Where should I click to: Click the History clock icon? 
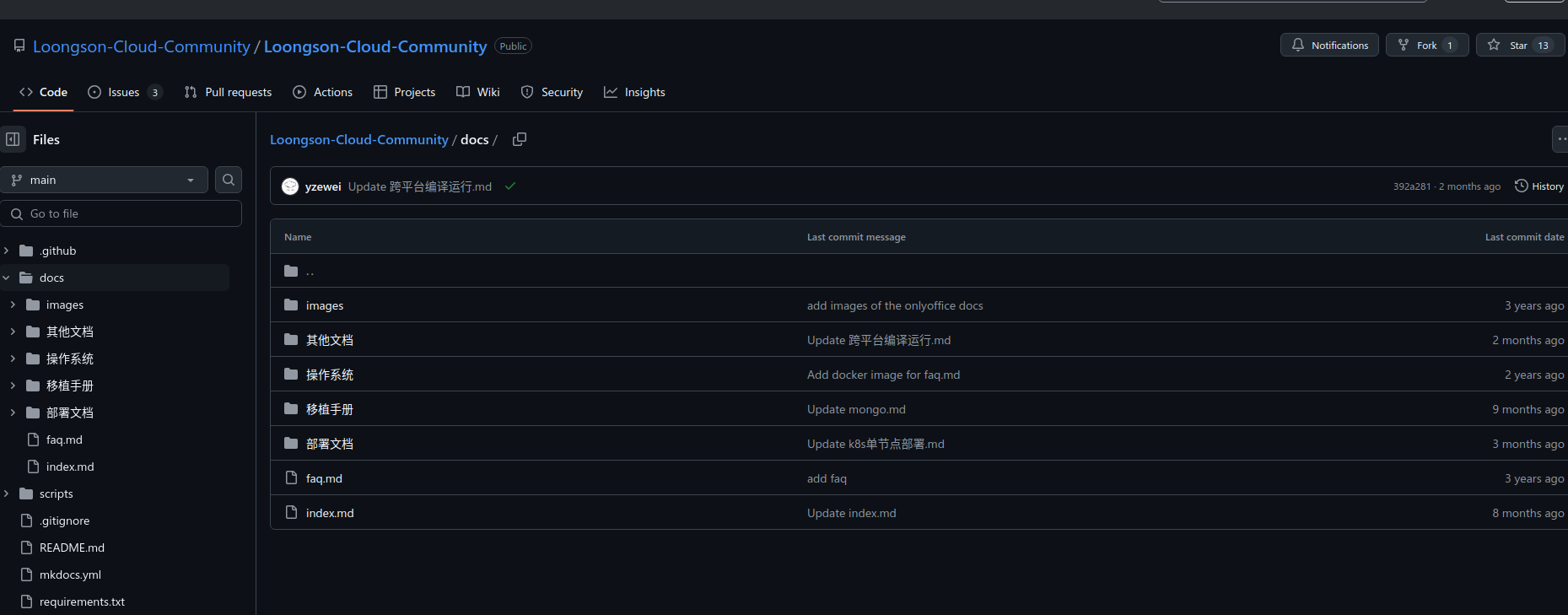tap(1522, 186)
